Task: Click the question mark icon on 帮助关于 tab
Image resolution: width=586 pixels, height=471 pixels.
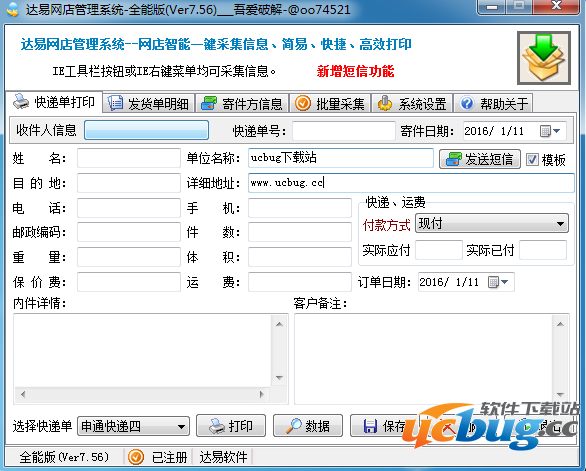Action: [x=467, y=103]
